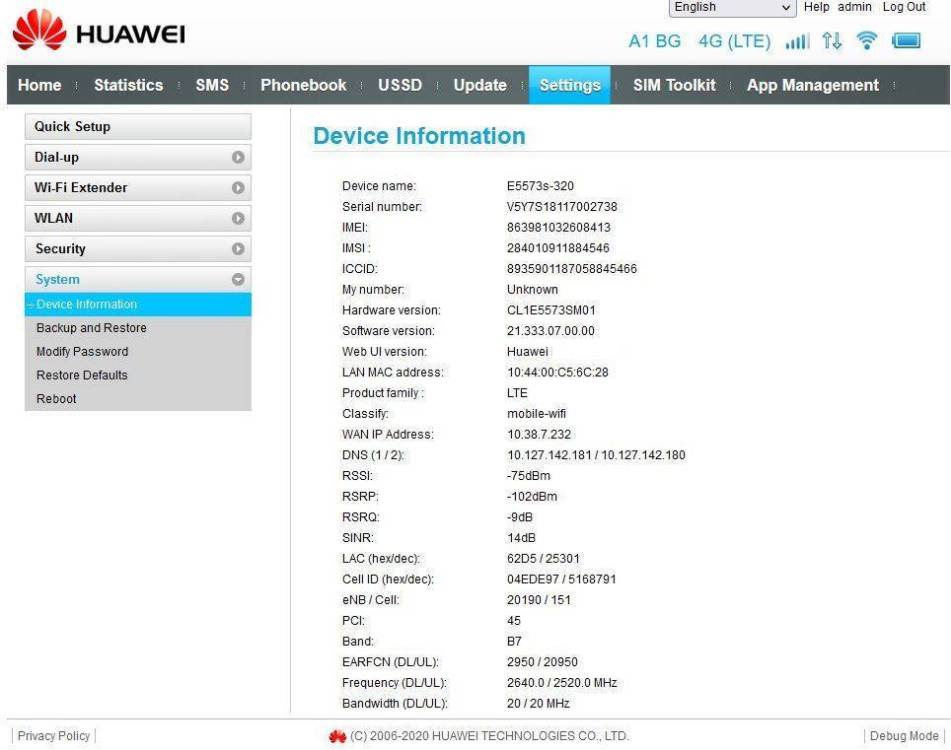
Task: Collapse the System section arrow
Action: tap(238, 280)
